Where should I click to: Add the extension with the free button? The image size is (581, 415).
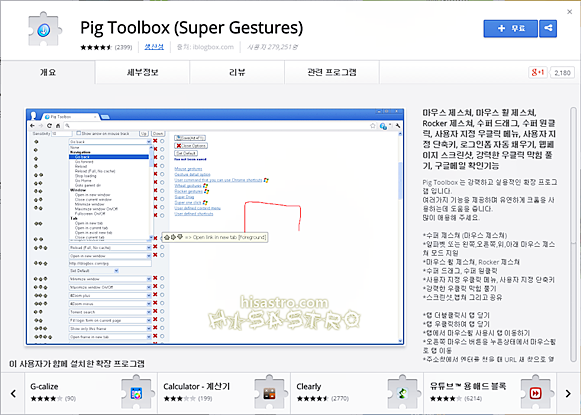(510, 29)
